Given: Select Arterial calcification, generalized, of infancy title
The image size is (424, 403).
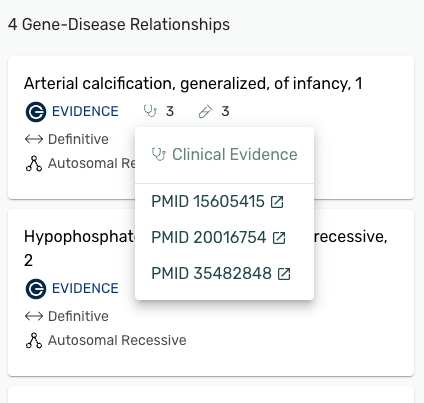Looking at the screenshot, I should [193, 83].
